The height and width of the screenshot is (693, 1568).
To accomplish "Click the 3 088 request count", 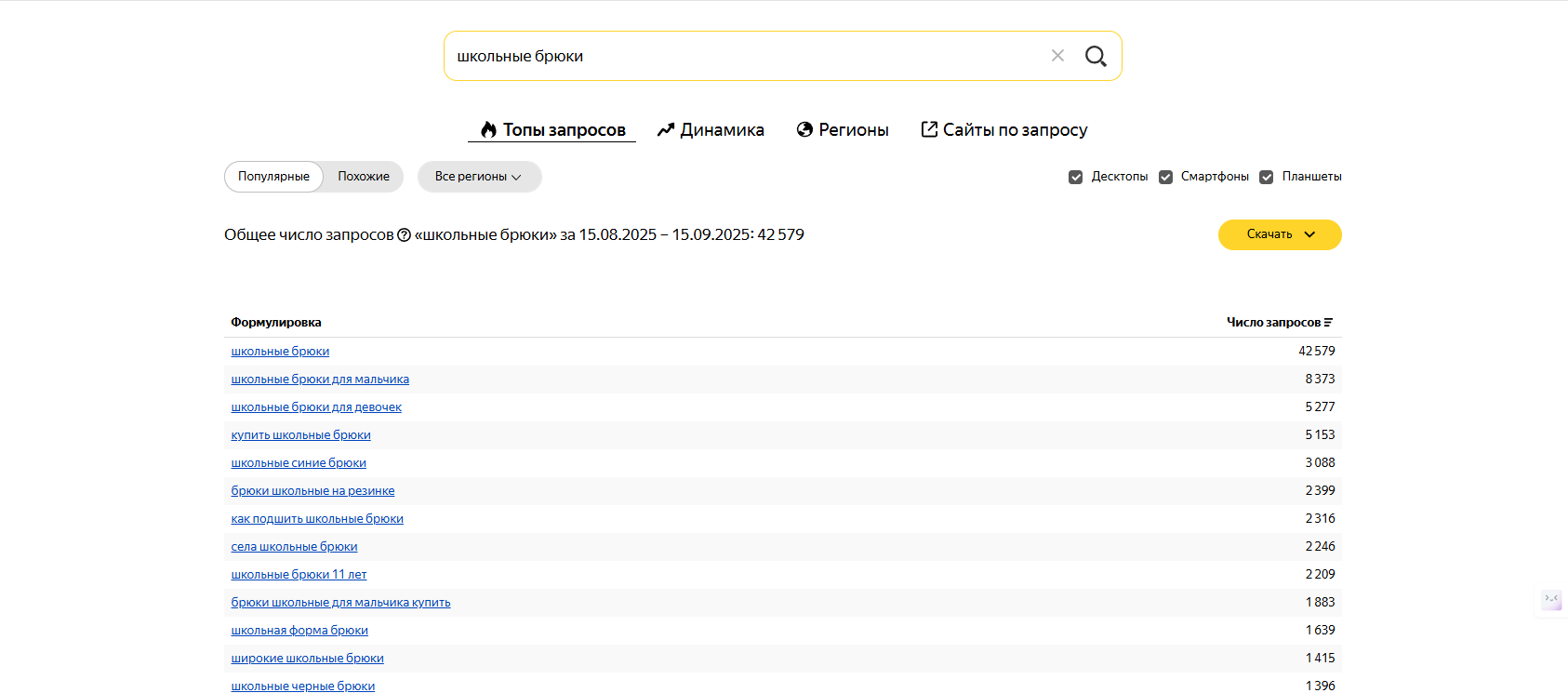I will 1320,463.
